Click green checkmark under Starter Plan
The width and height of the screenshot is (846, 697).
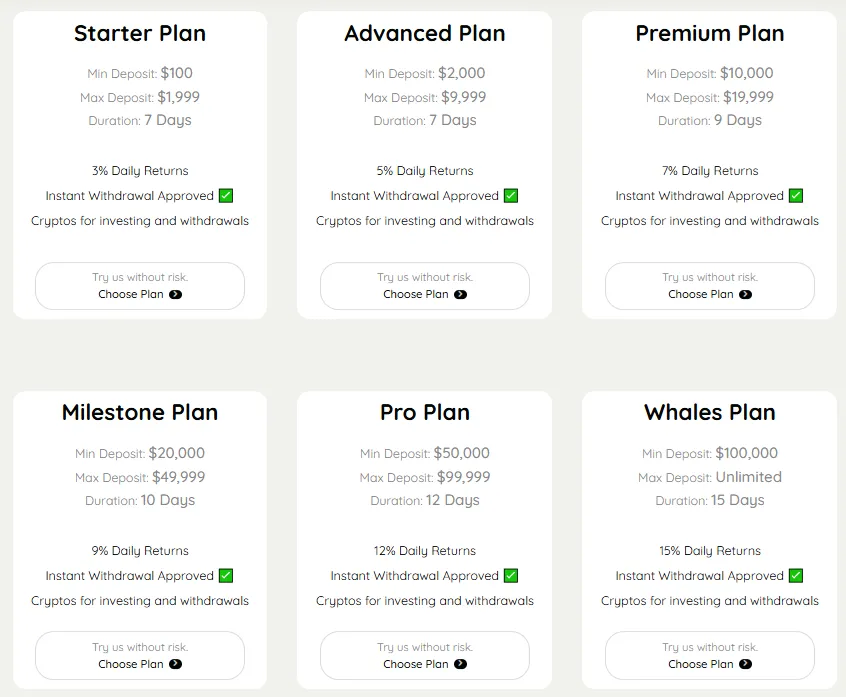(x=226, y=196)
